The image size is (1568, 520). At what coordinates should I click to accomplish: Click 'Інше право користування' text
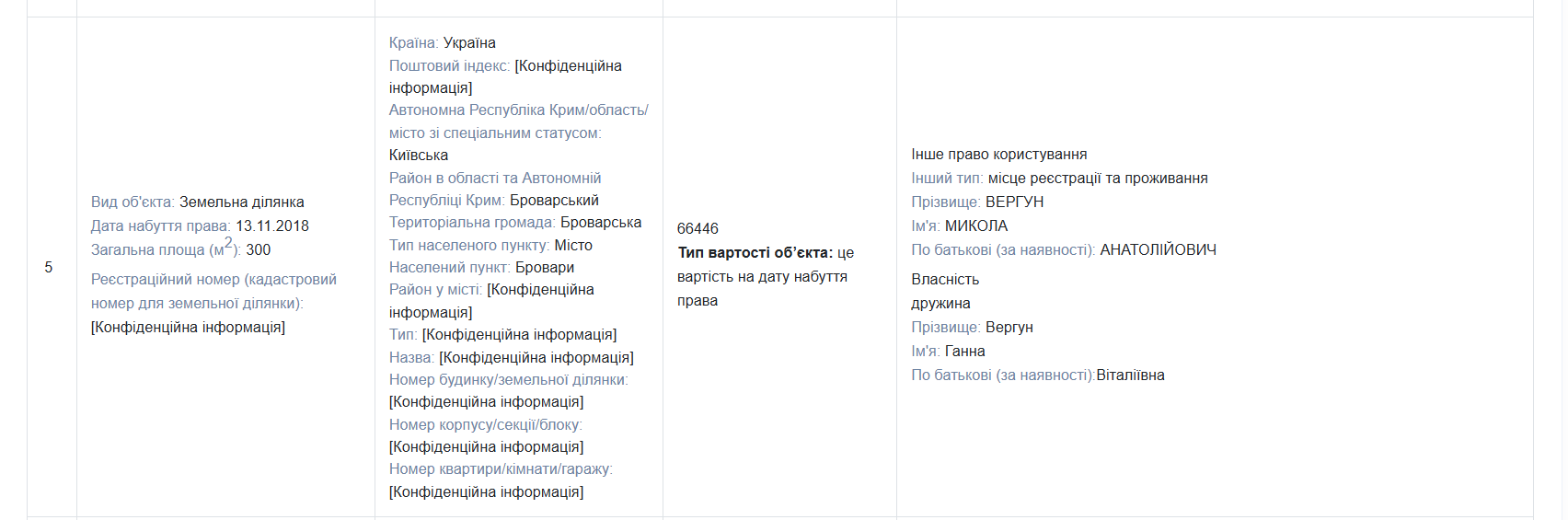998,154
